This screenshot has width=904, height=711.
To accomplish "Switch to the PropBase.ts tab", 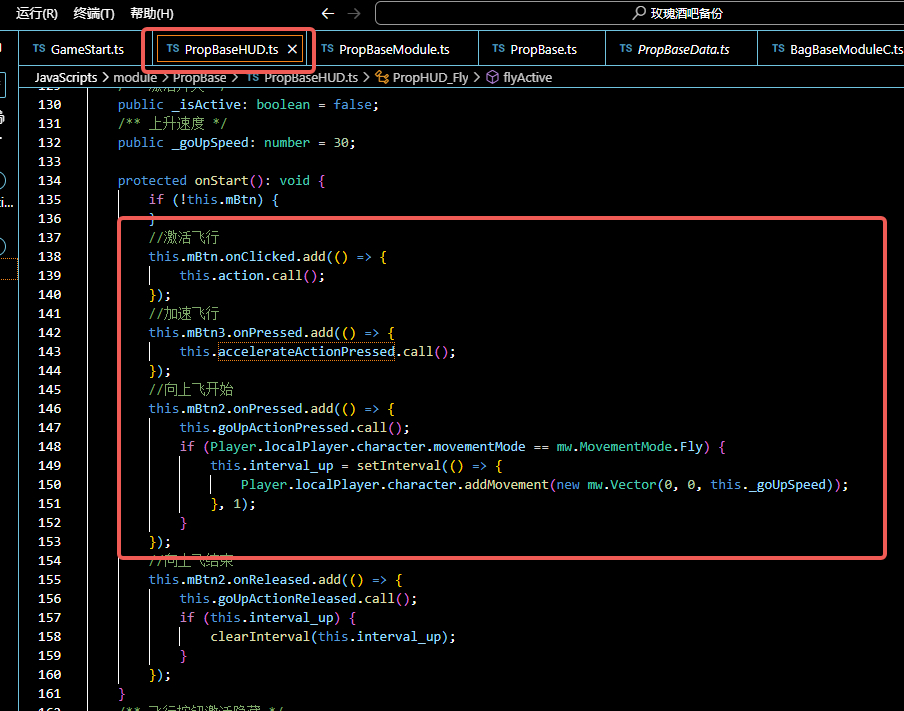I will (543, 49).
